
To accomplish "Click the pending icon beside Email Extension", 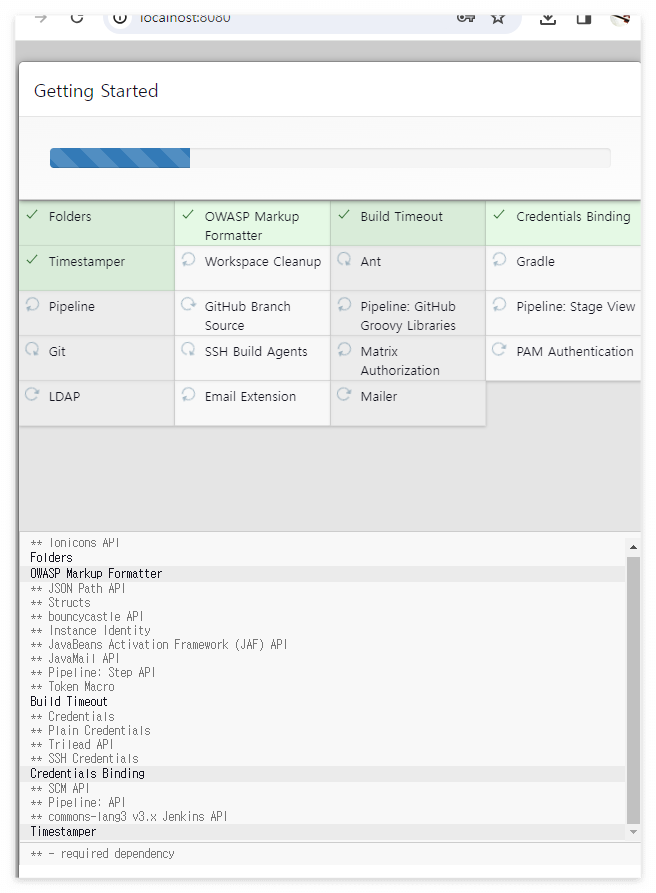I will tap(188, 394).
